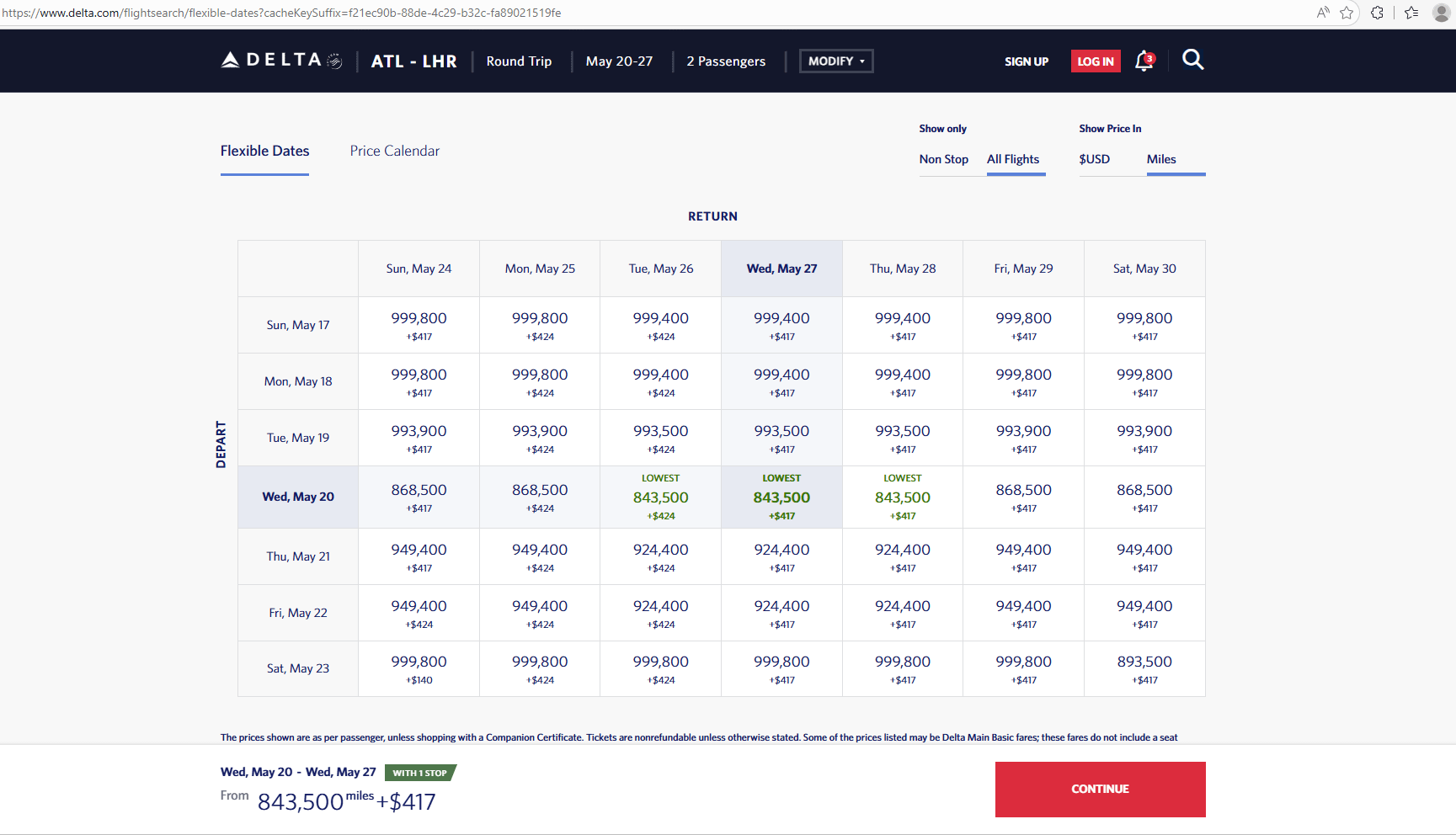
Task: Select fare May 19 to May 28, 993,500
Action: pos(903,438)
